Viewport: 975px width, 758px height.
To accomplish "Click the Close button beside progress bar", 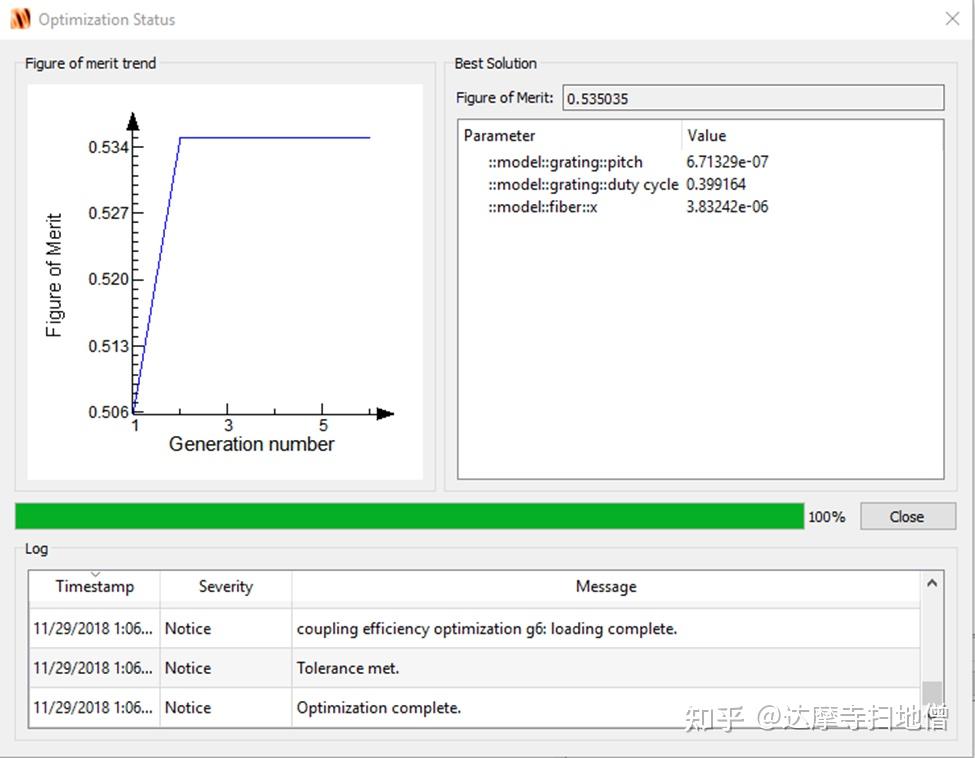I will (907, 516).
